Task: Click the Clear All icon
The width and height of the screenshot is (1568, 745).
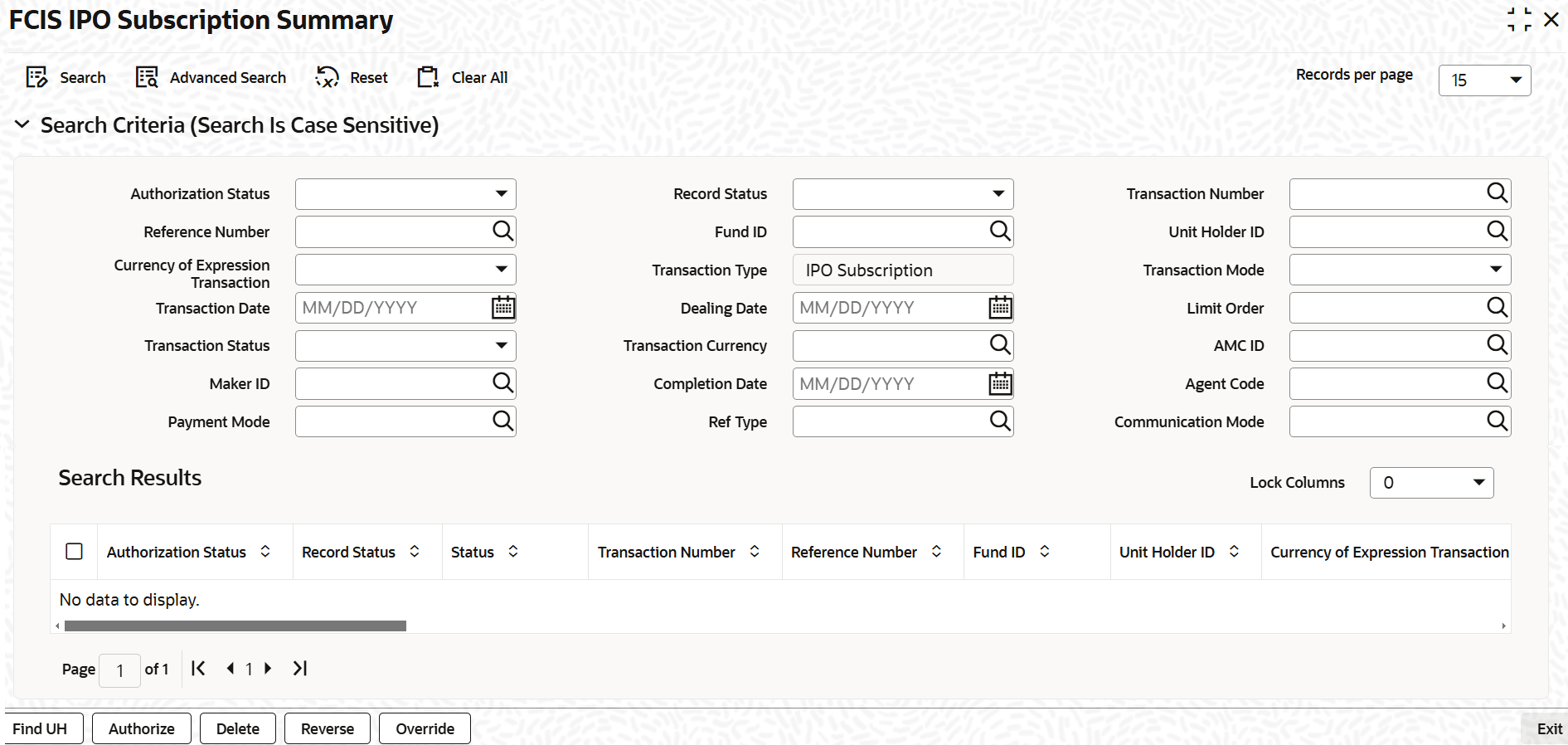Action: coord(428,78)
